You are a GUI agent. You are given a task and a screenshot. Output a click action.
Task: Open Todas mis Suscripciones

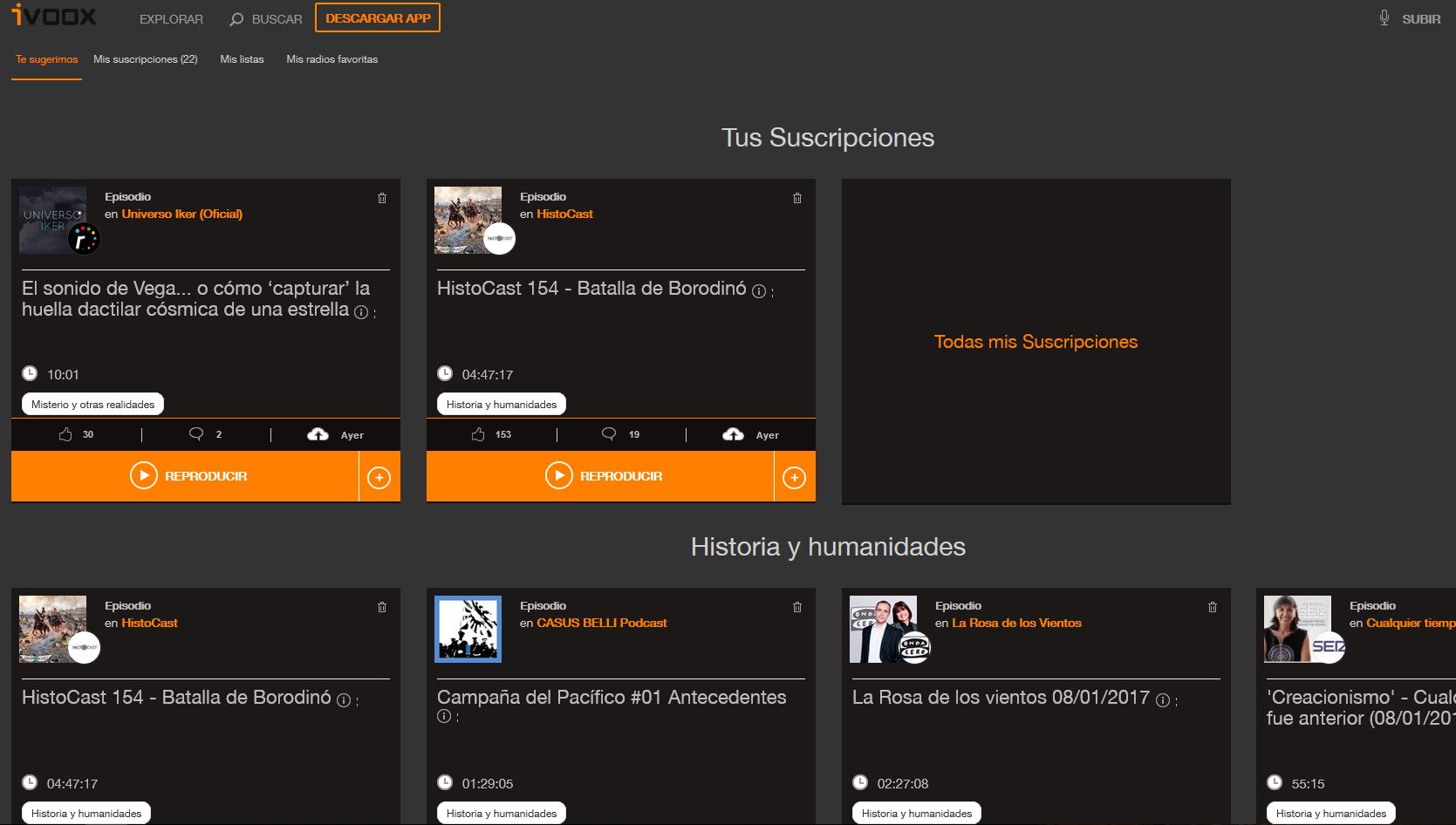[x=1036, y=342]
